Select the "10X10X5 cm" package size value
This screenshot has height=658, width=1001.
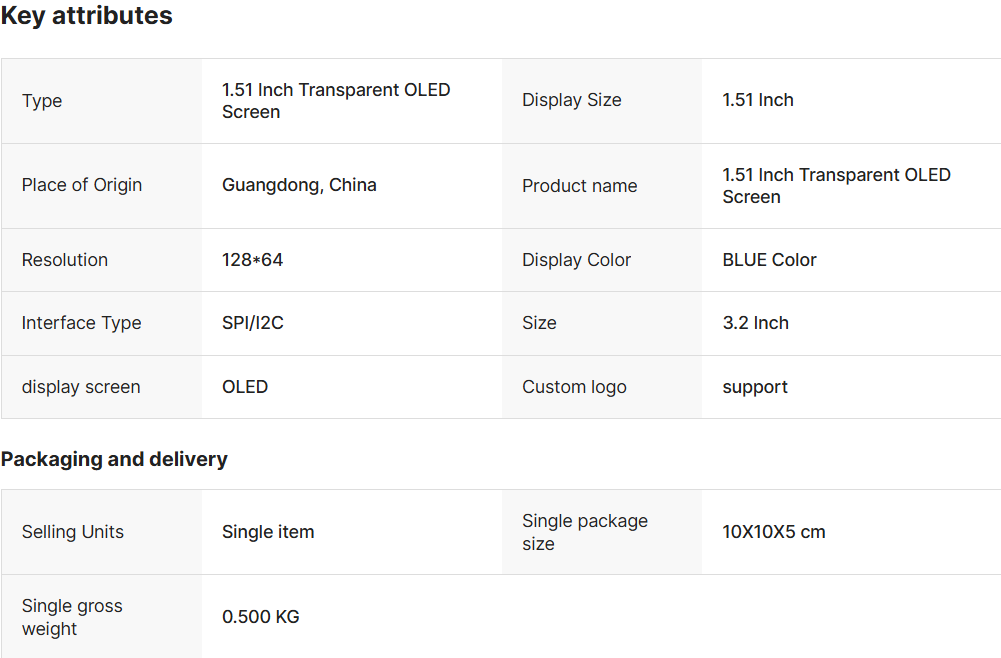pyautogui.click(x=774, y=532)
